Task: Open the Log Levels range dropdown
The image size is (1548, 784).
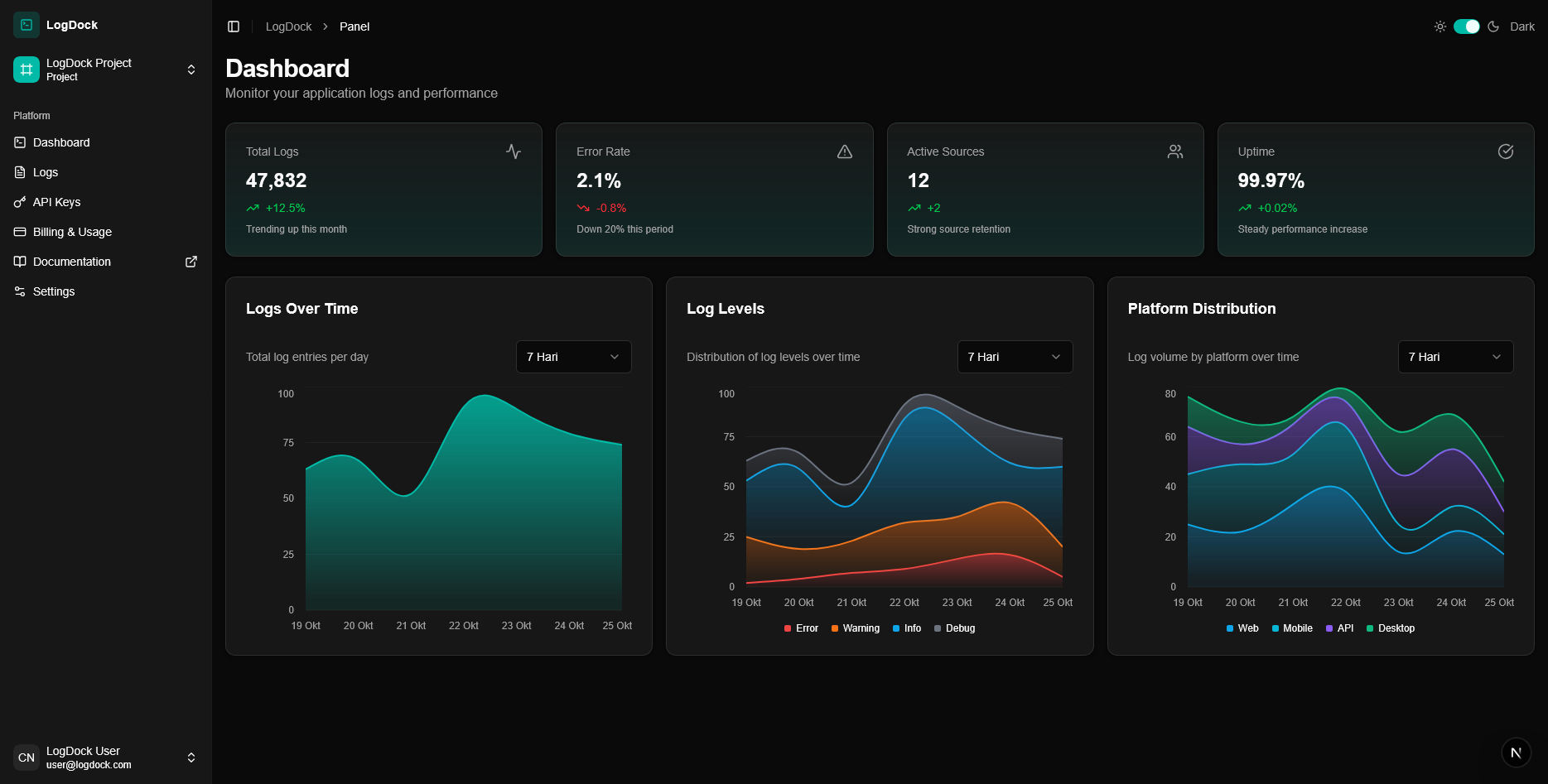Action: coord(1015,357)
